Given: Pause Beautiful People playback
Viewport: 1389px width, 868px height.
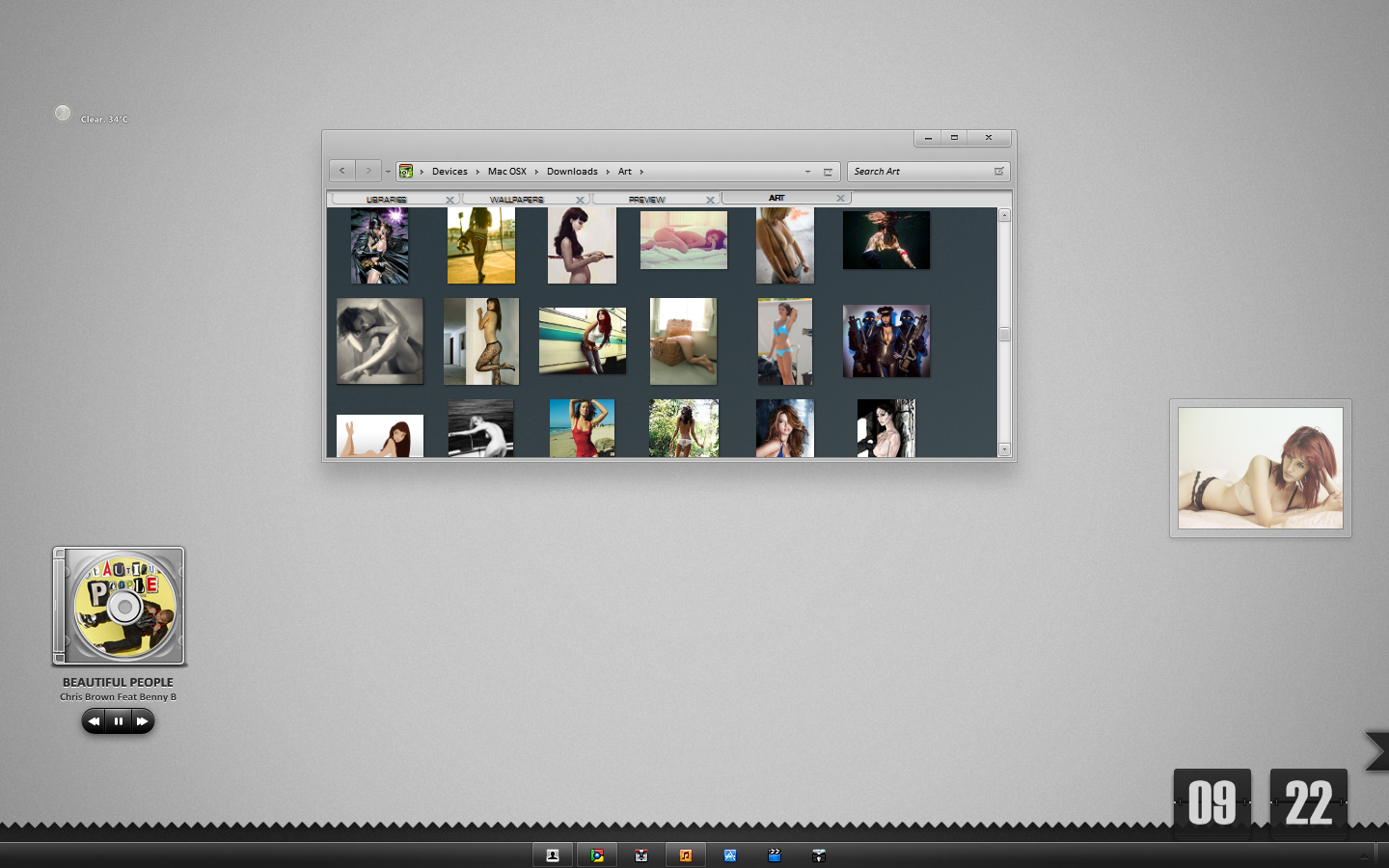Looking at the screenshot, I should pos(119,721).
